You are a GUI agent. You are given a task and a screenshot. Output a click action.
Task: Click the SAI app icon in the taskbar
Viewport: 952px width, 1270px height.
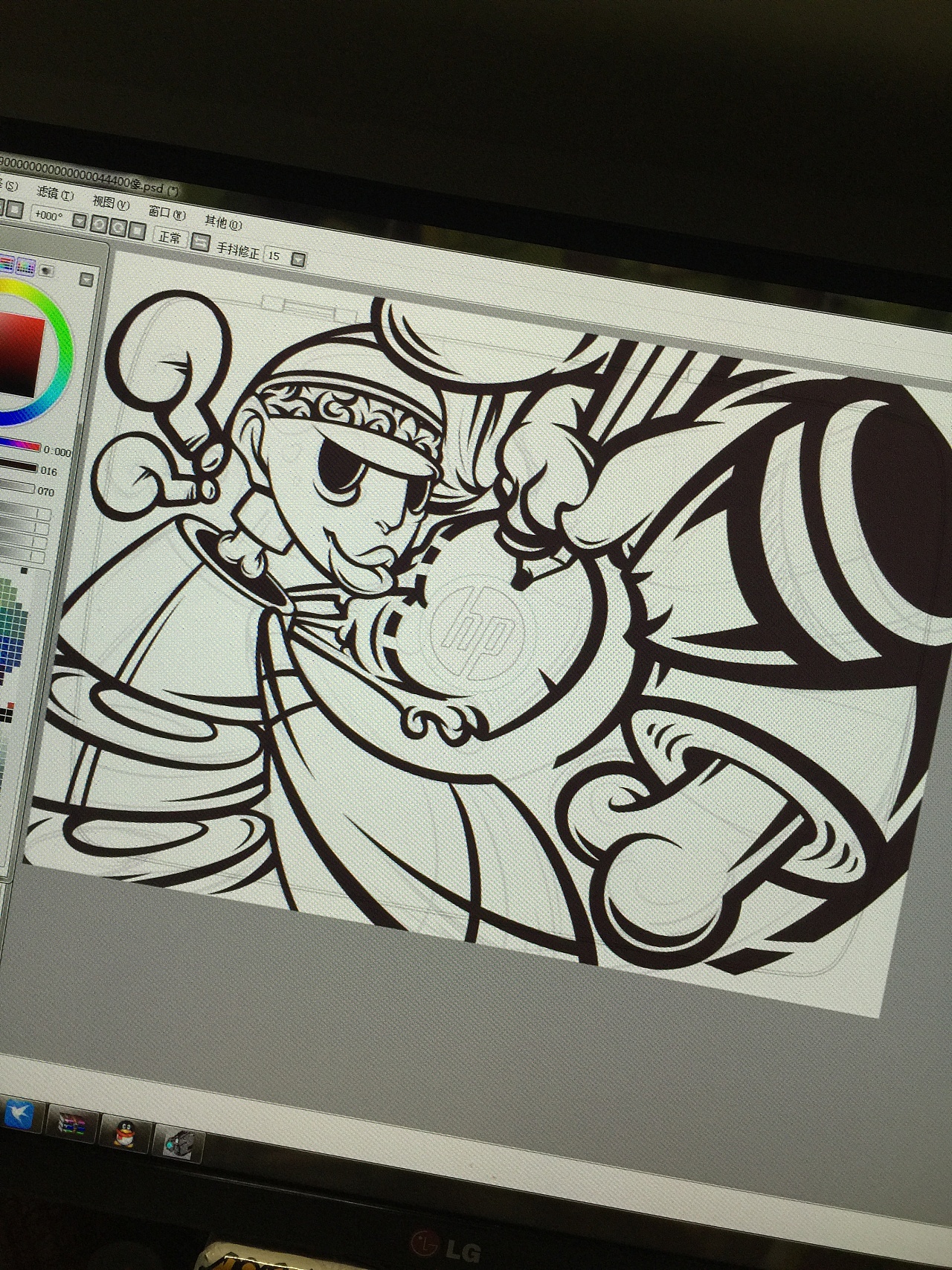click(178, 1142)
